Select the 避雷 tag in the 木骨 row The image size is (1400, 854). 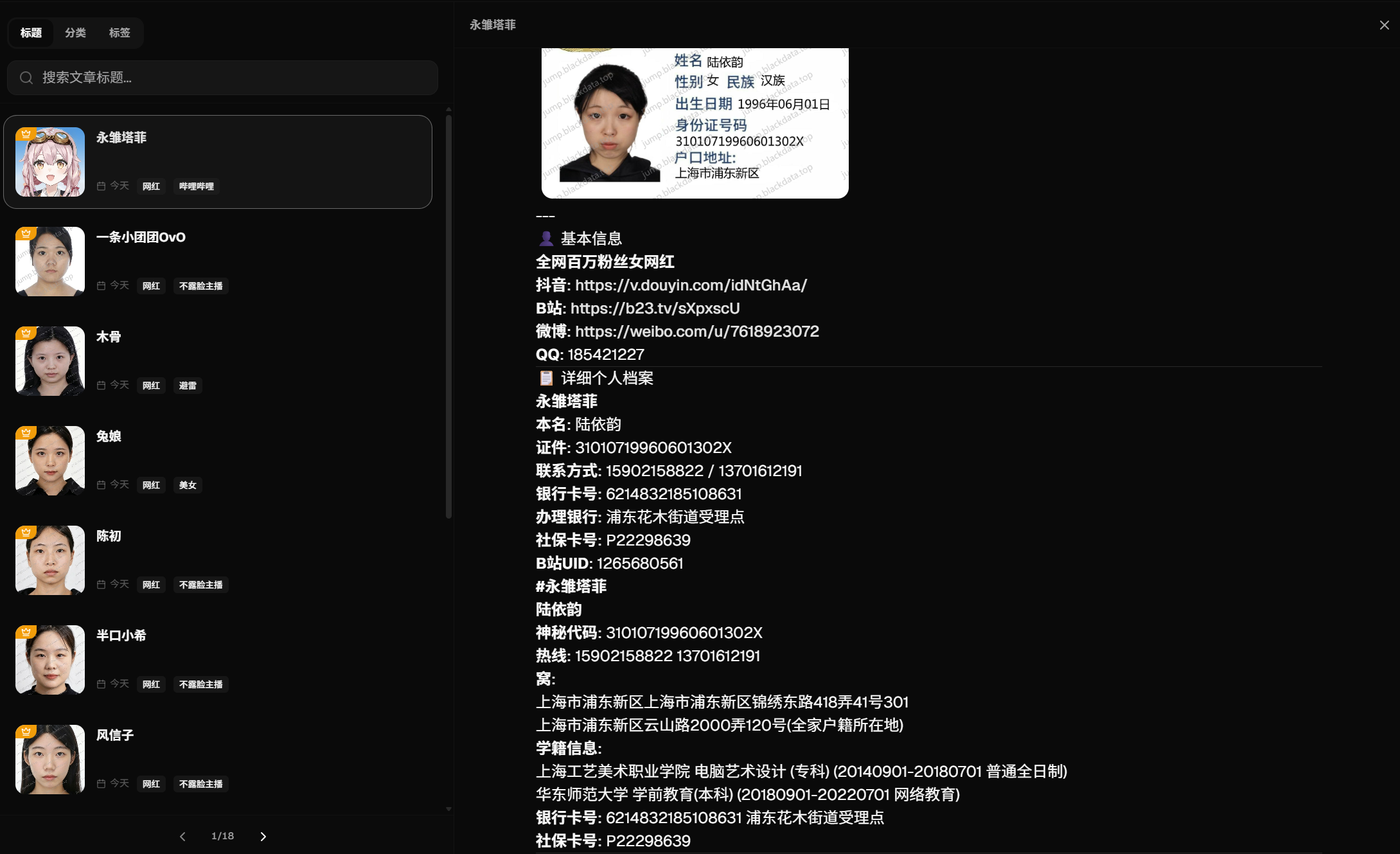click(188, 386)
